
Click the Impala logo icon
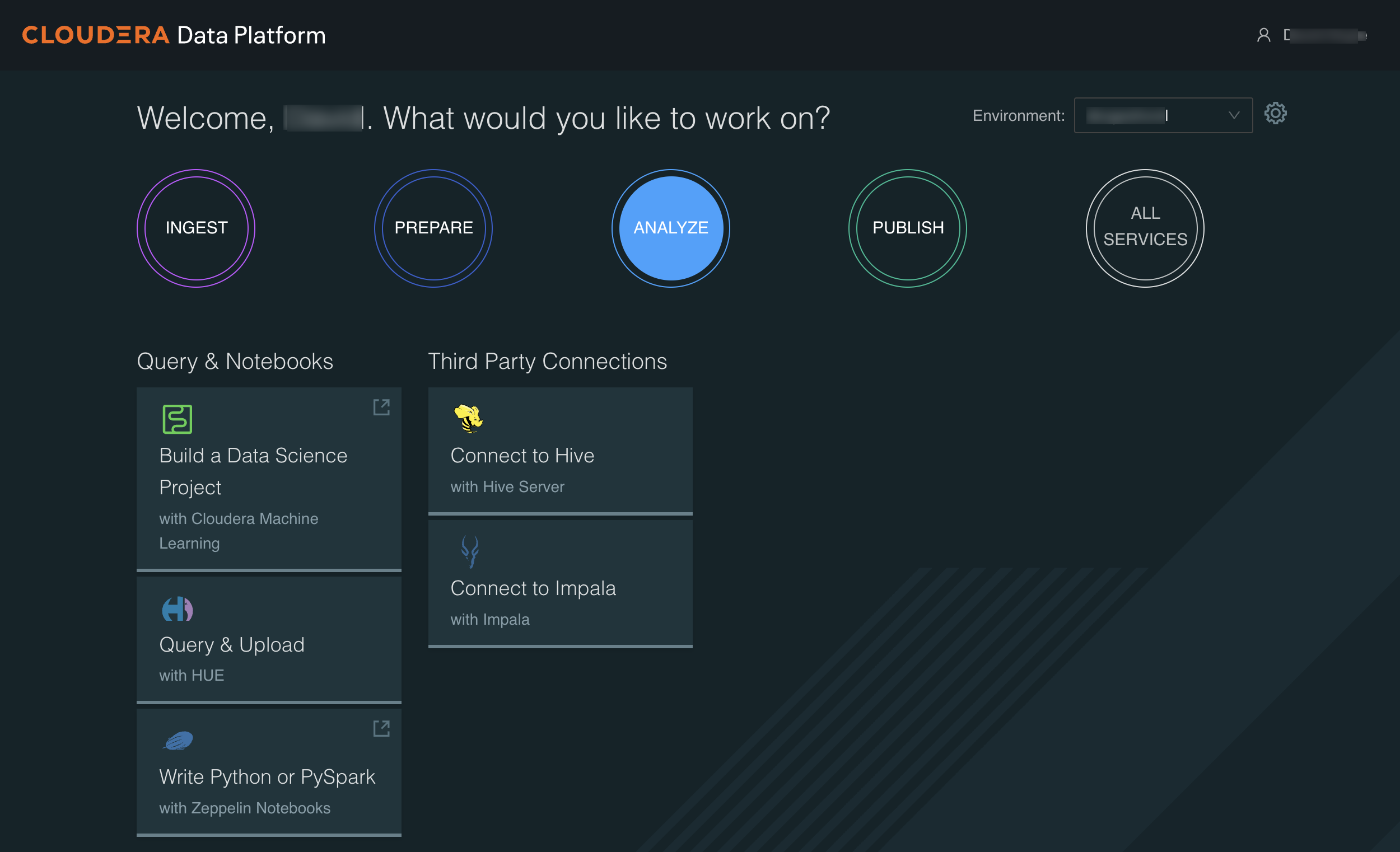(470, 551)
